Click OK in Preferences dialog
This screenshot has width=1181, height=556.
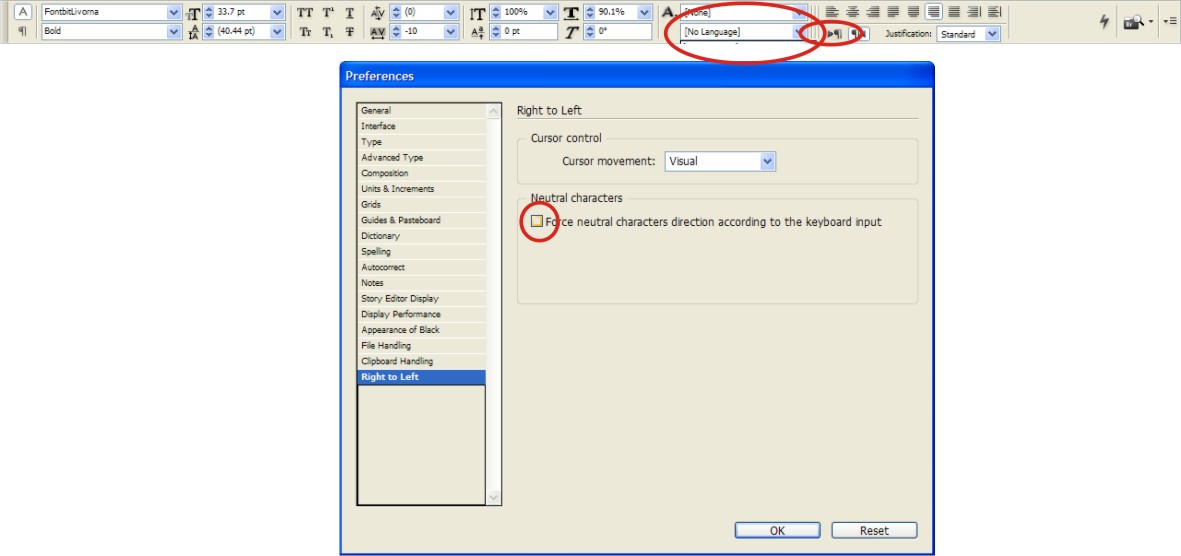click(777, 530)
